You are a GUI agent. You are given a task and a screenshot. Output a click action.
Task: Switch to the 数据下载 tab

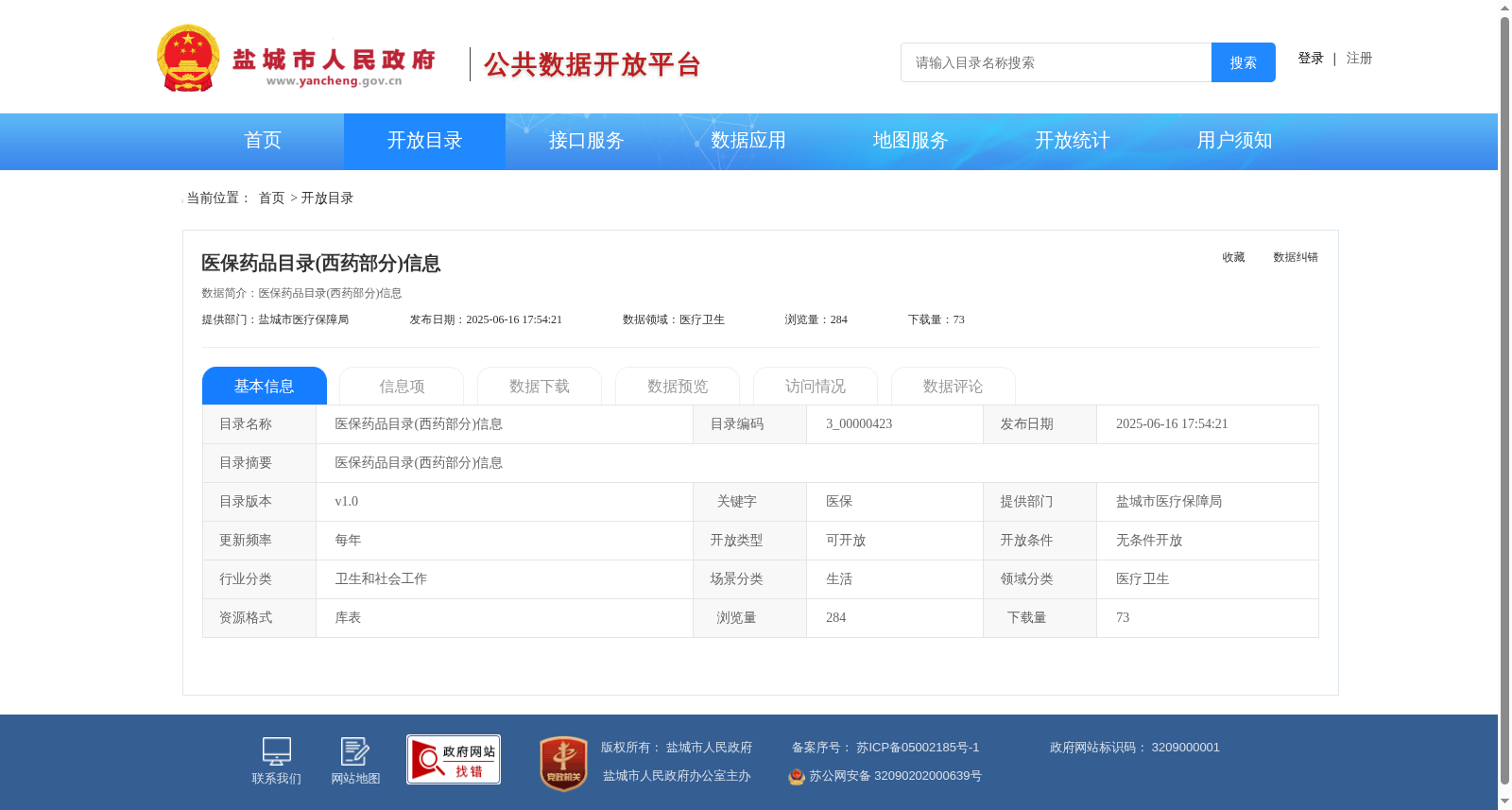[x=540, y=386]
